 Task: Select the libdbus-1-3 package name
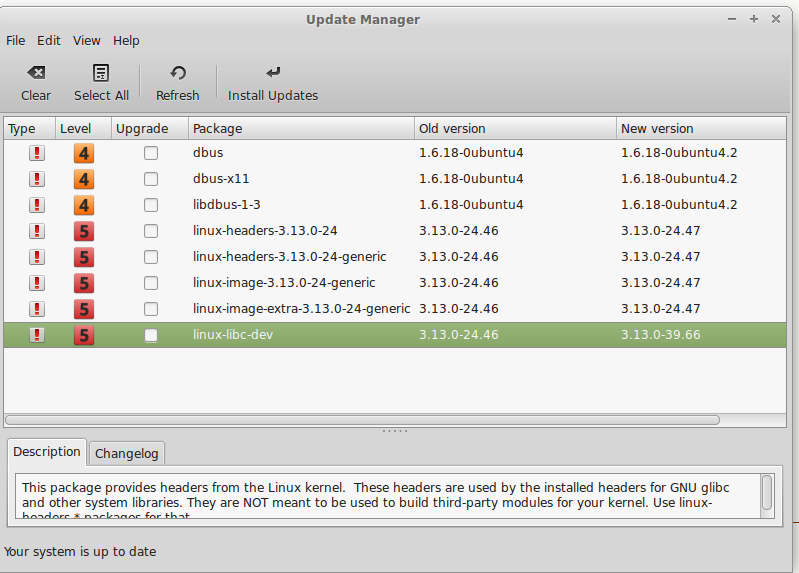coord(226,204)
